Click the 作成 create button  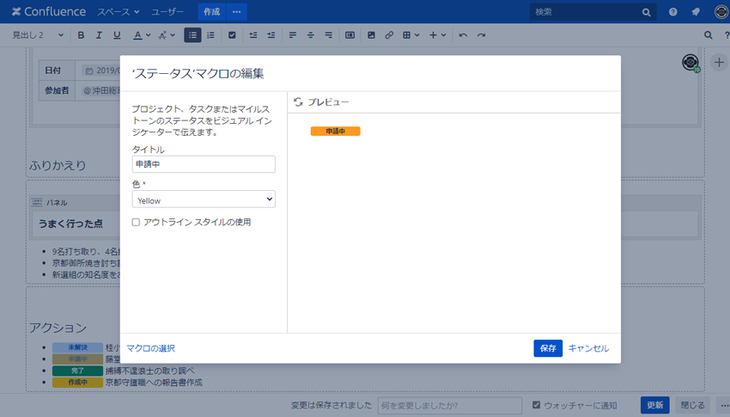point(212,12)
